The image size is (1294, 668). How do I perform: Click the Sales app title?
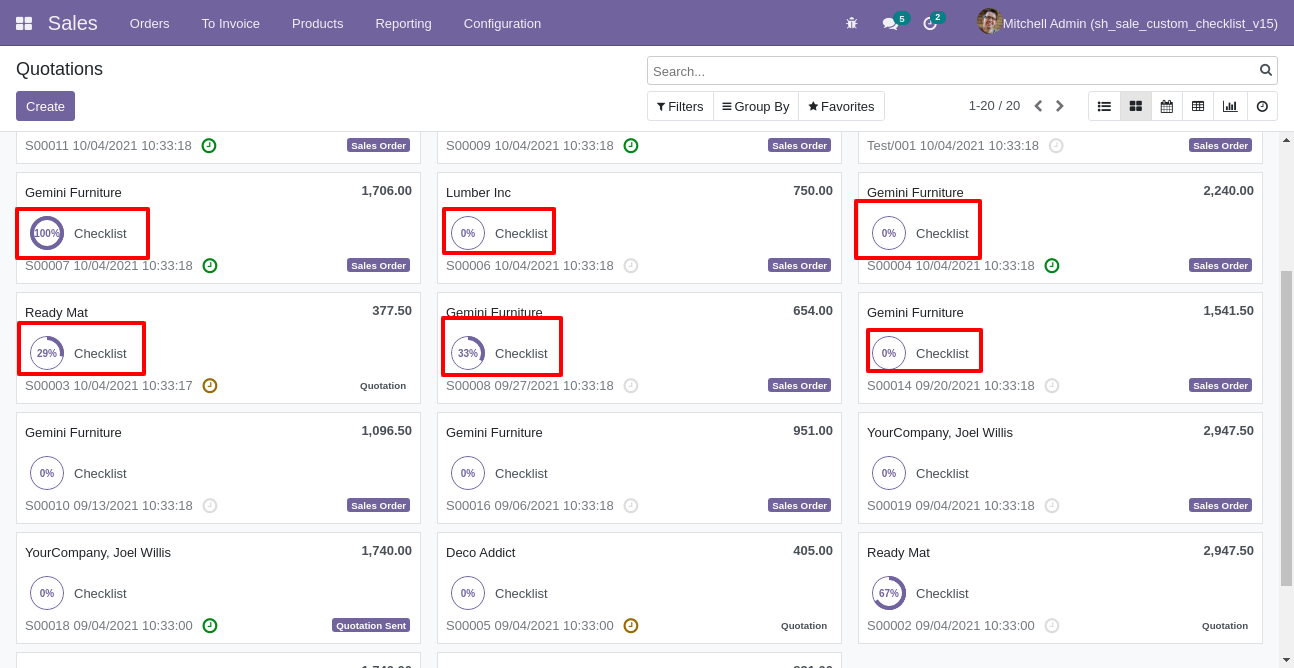[72, 23]
